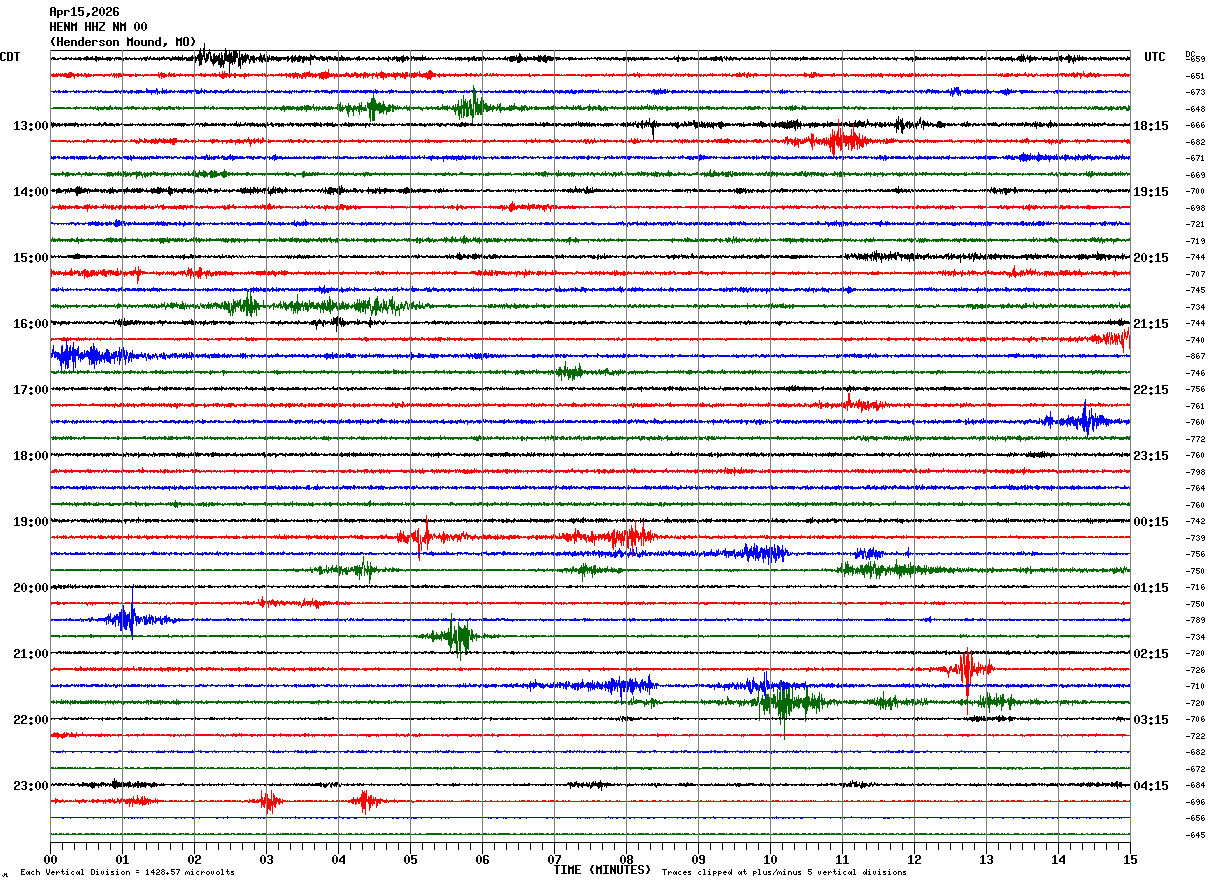Click the DC offset value -726
This screenshot has height=886, width=1210.
(x=1195, y=670)
